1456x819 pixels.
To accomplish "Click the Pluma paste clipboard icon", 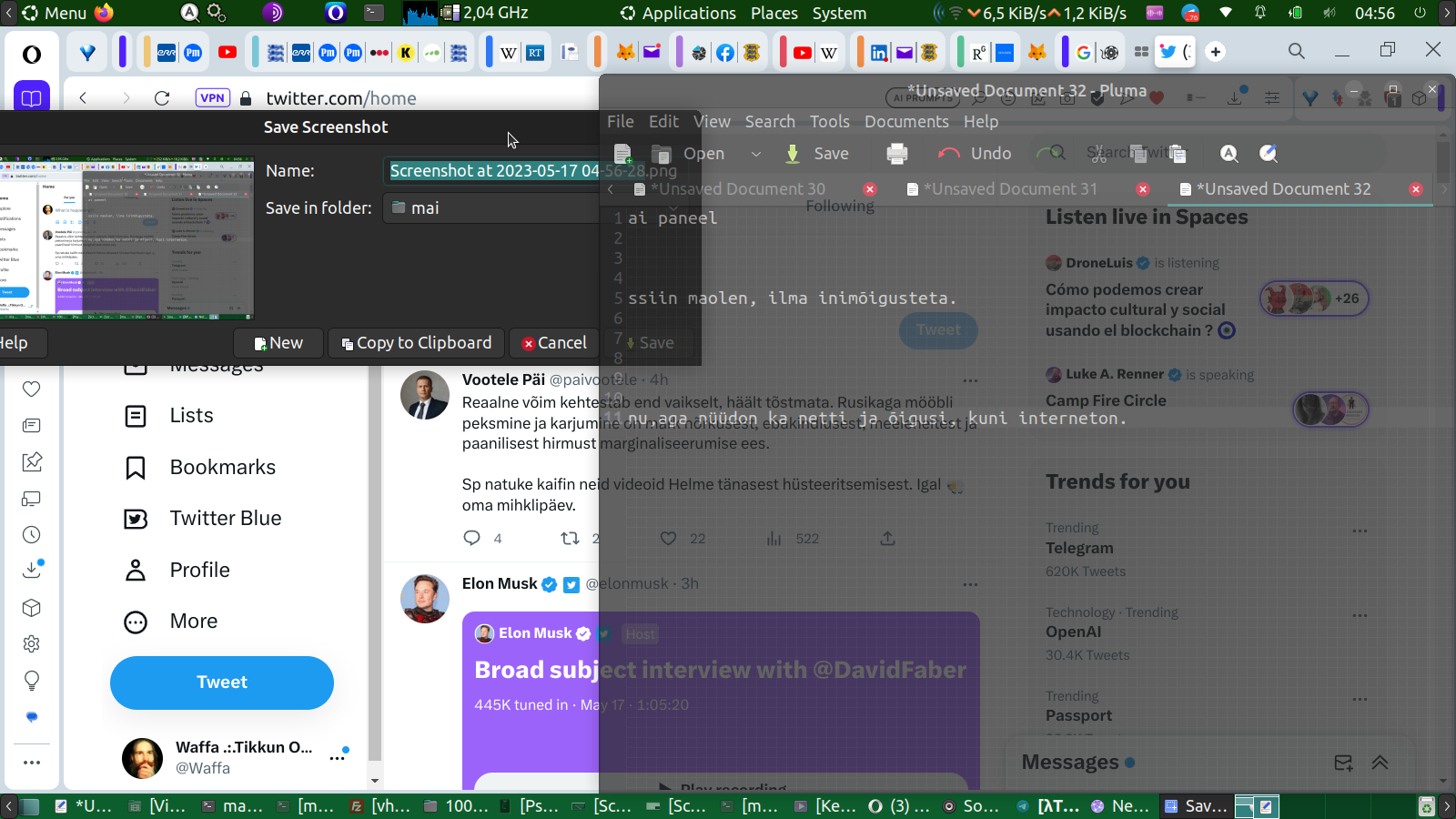I will point(1178,154).
